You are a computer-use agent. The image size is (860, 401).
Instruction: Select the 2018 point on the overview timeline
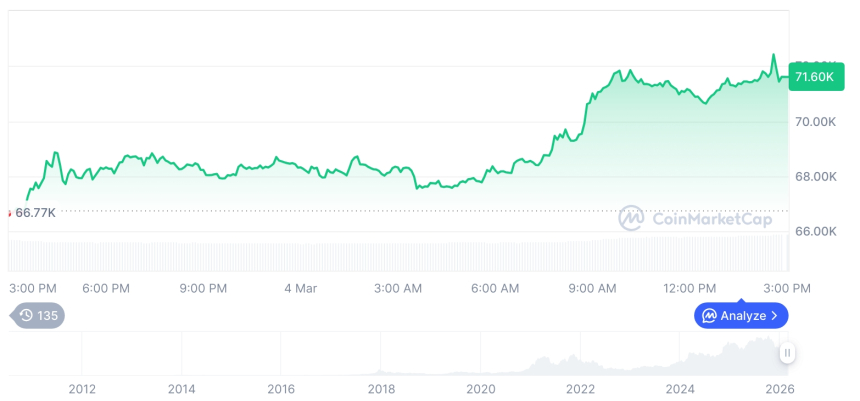(381, 390)
